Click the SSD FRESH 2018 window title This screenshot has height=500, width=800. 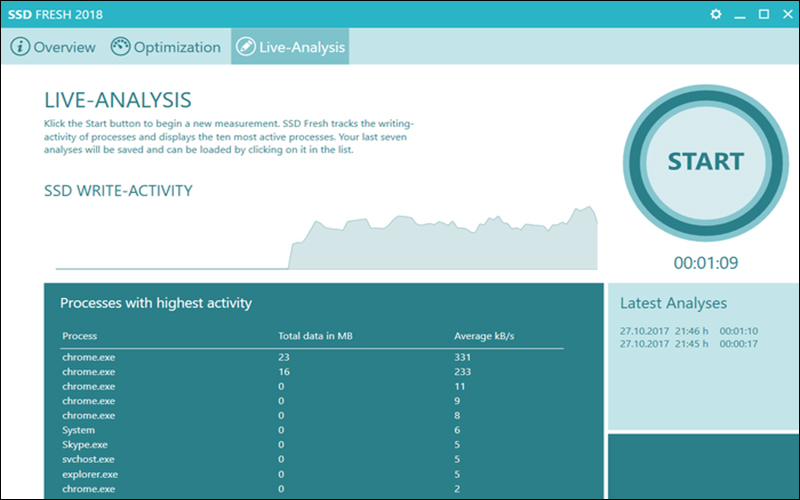coord(55,14)
